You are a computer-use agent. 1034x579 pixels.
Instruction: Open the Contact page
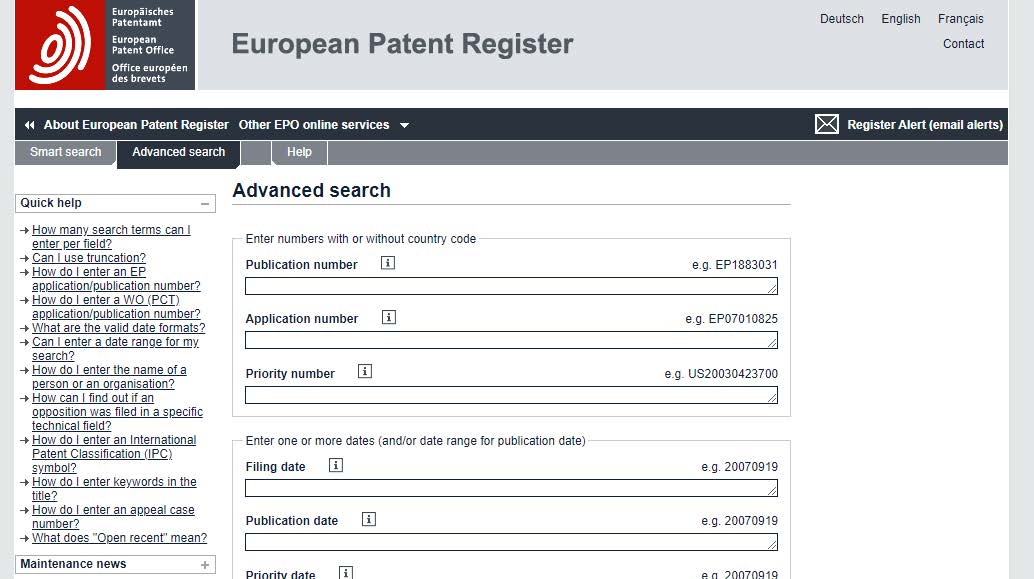[963, 43]
